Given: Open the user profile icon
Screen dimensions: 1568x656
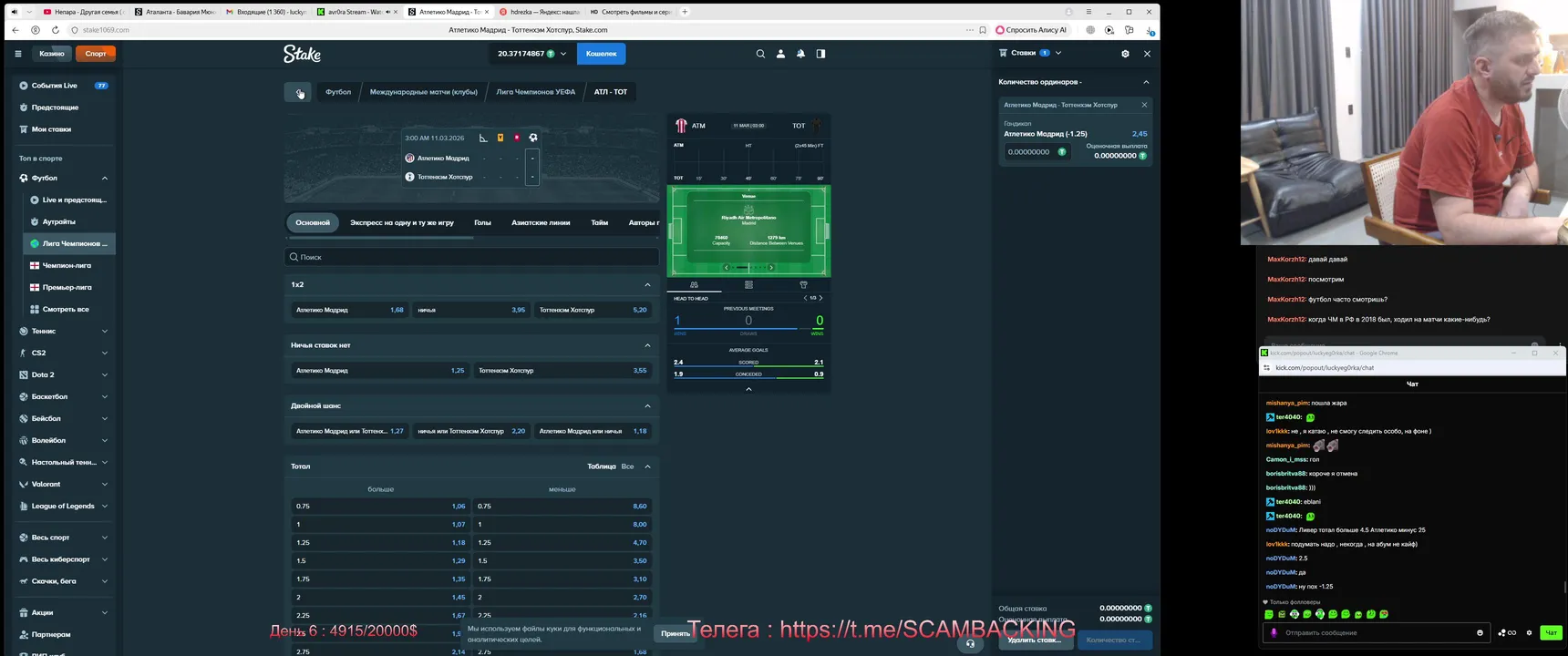Looking at the screenshot, I should pos(780,54).
